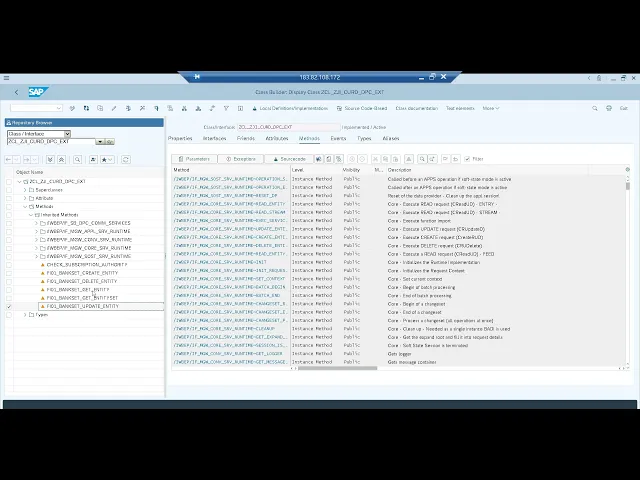Viewport: 640px width, 480px height.
Task: Click expand all nodes icon in Repository Browser
Action: [50, 160]
